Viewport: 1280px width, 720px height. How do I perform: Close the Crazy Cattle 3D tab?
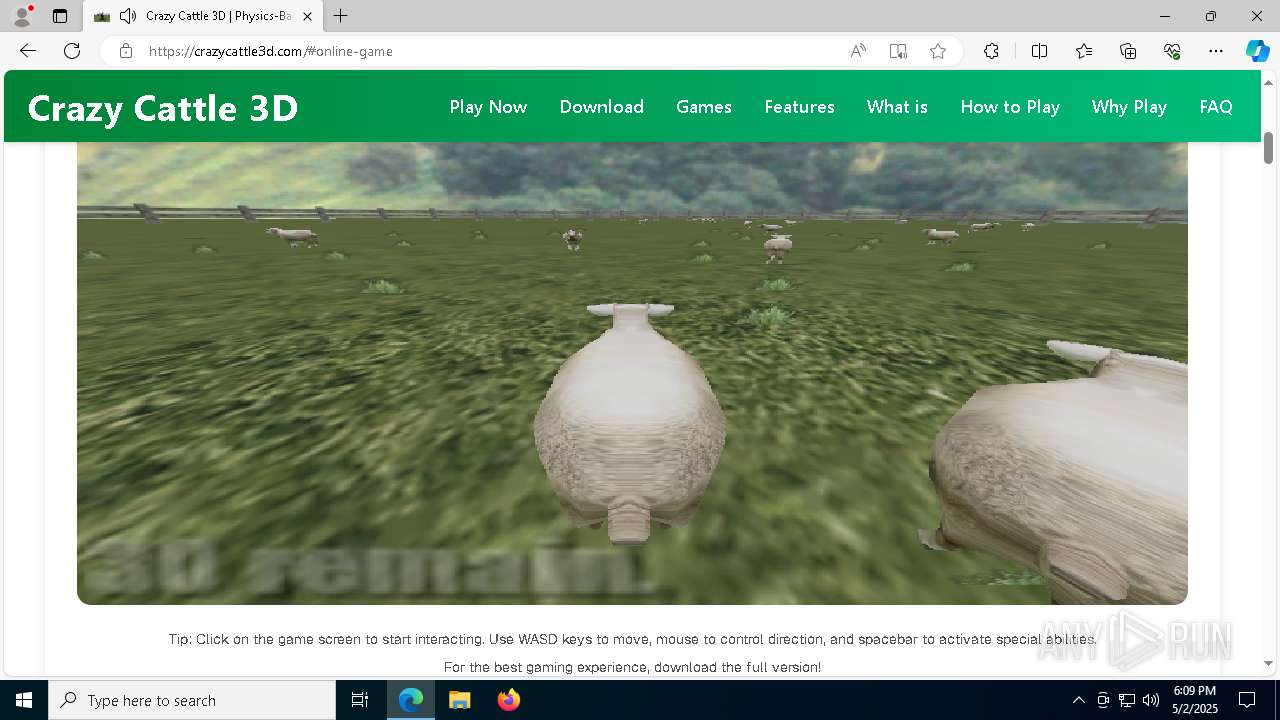pyautogui.click(x=307, y=16)
